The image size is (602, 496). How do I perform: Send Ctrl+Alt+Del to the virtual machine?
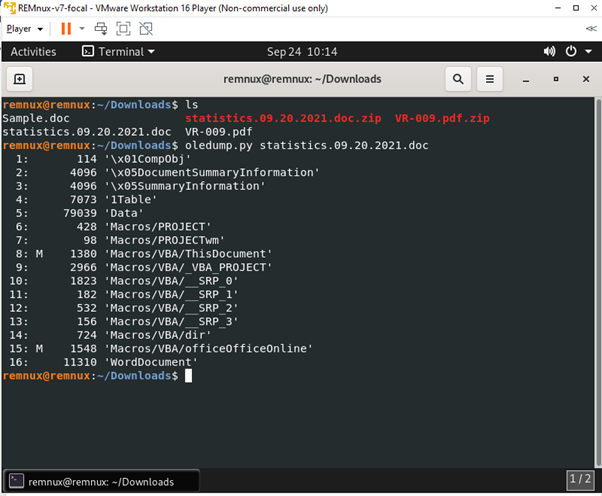101,29
